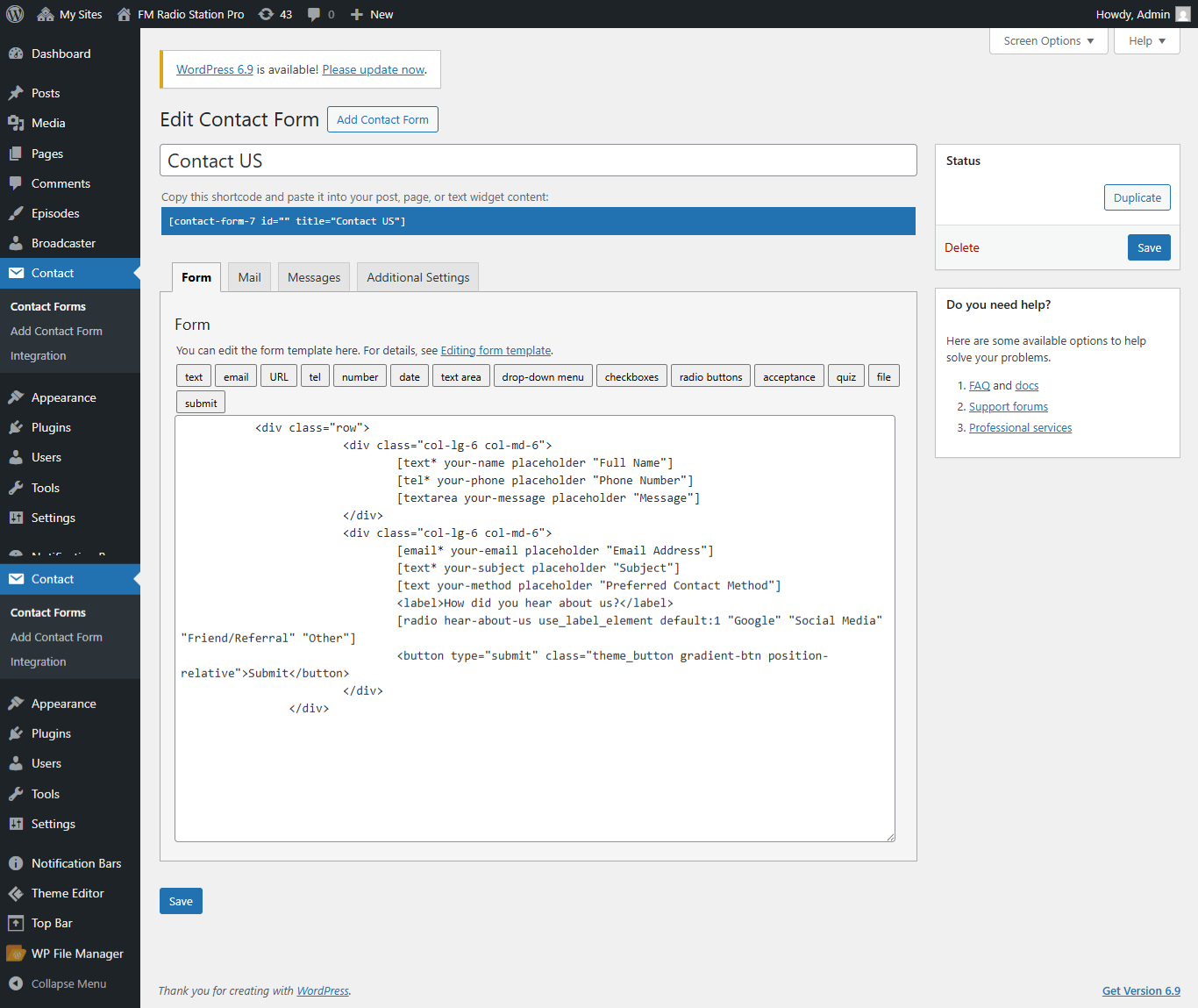Open Media from the sidebar icon

[x=16, y=123]
